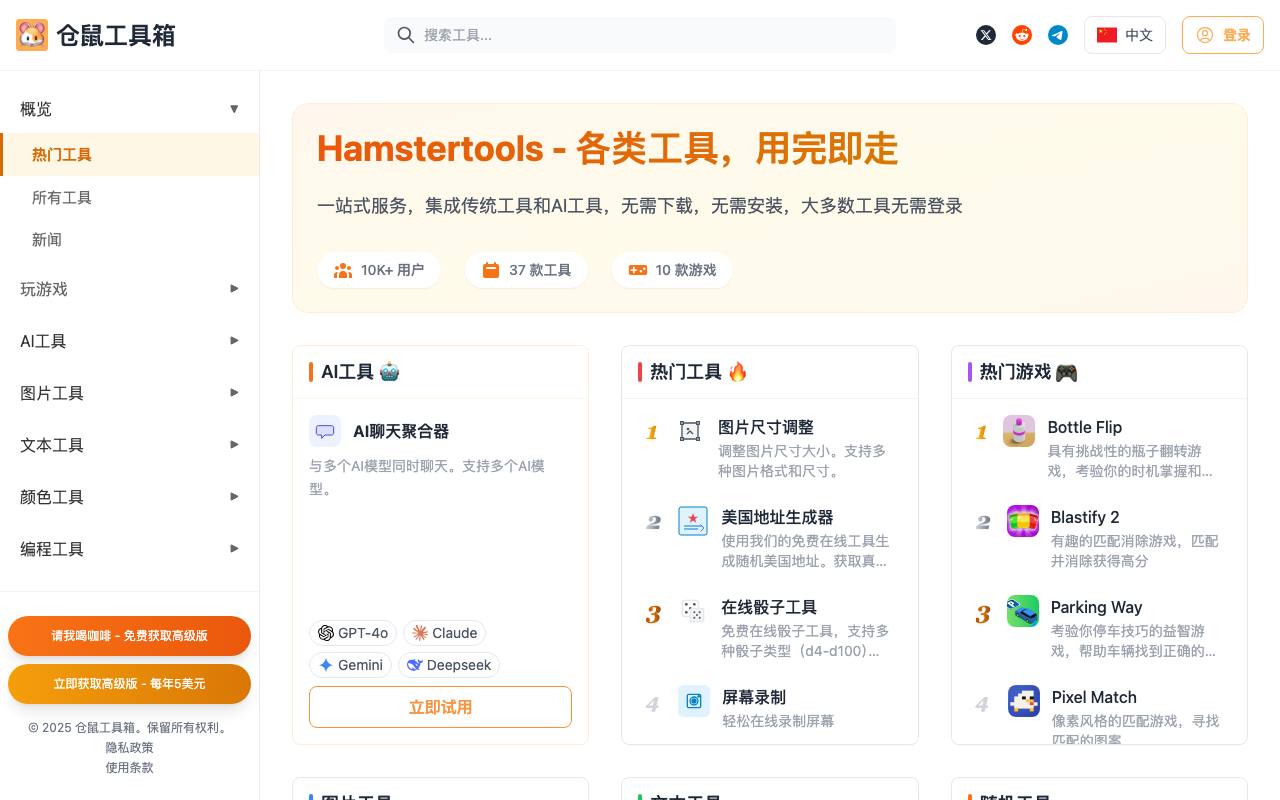The image size is (1280, 800).
Task: Expand the 编程工具 sidebar section
Action: [x=130, y=549]
